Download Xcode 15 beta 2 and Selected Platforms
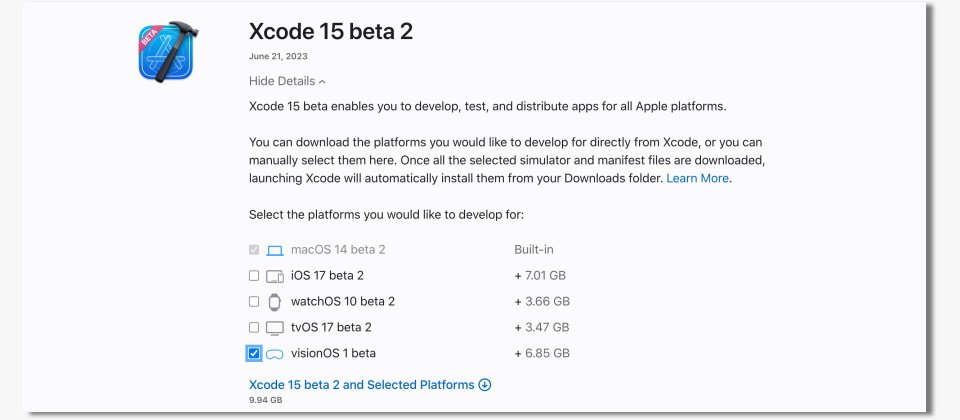Viewport: 960px width, 420px height. pyautogui.click(x=370, y=384)
